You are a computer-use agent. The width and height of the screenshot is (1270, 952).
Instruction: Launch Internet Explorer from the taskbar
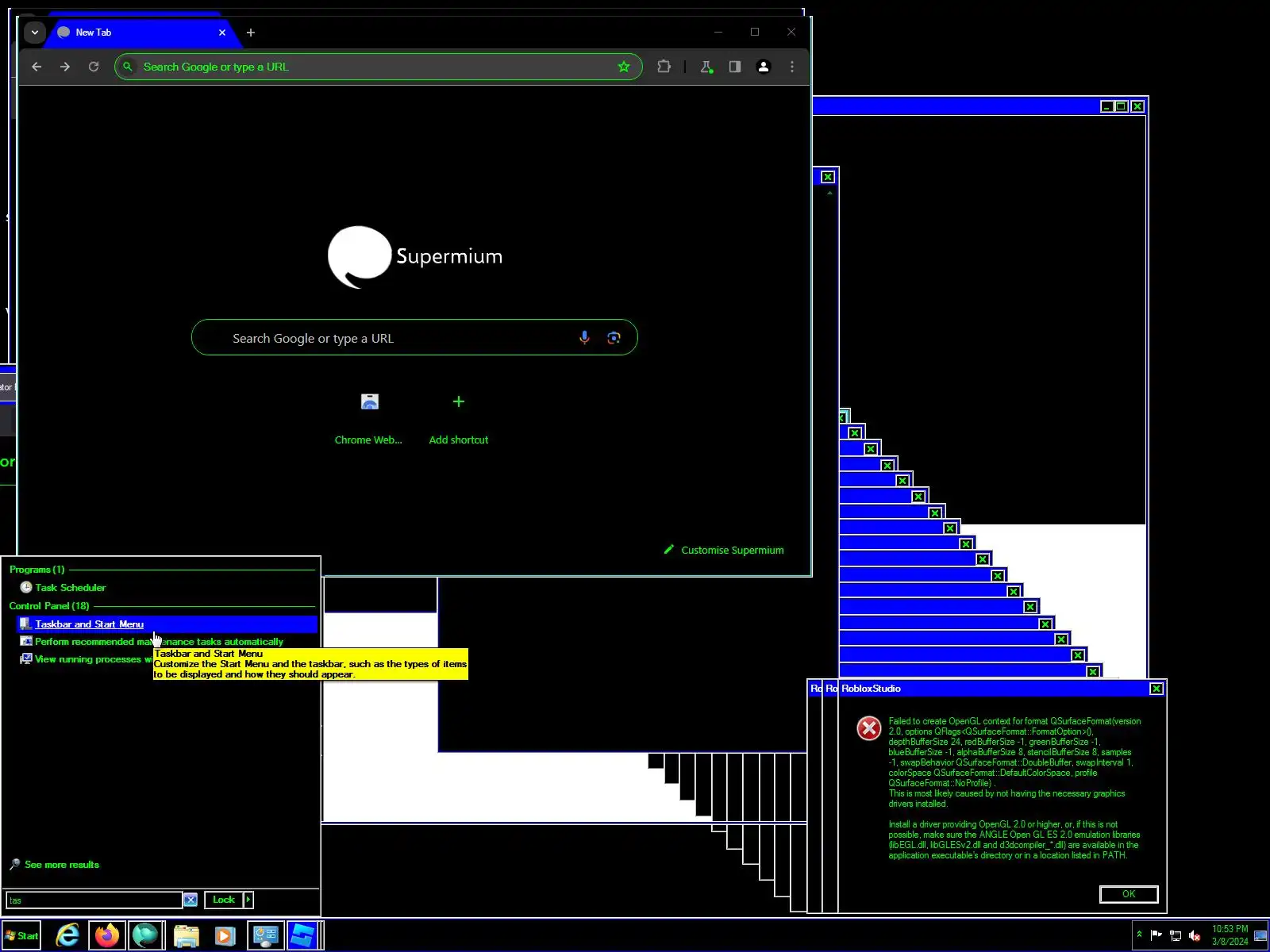pyautogui.click(x=68, y=936)
